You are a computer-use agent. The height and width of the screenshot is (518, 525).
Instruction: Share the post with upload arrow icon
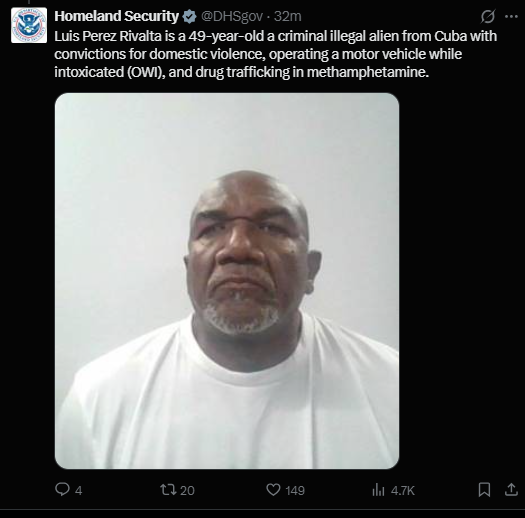pyautogui.click(x=511, y=489)
